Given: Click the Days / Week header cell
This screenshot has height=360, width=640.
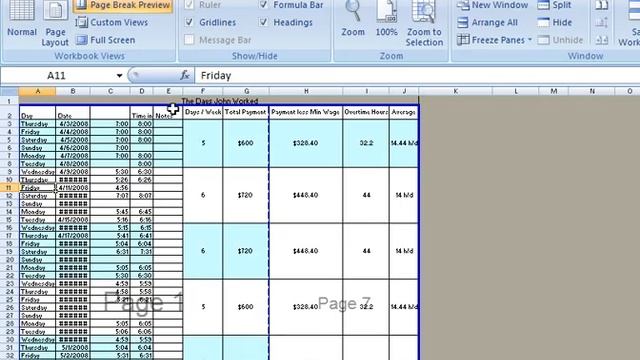Looking at the screenshot, I should (203, 112).
